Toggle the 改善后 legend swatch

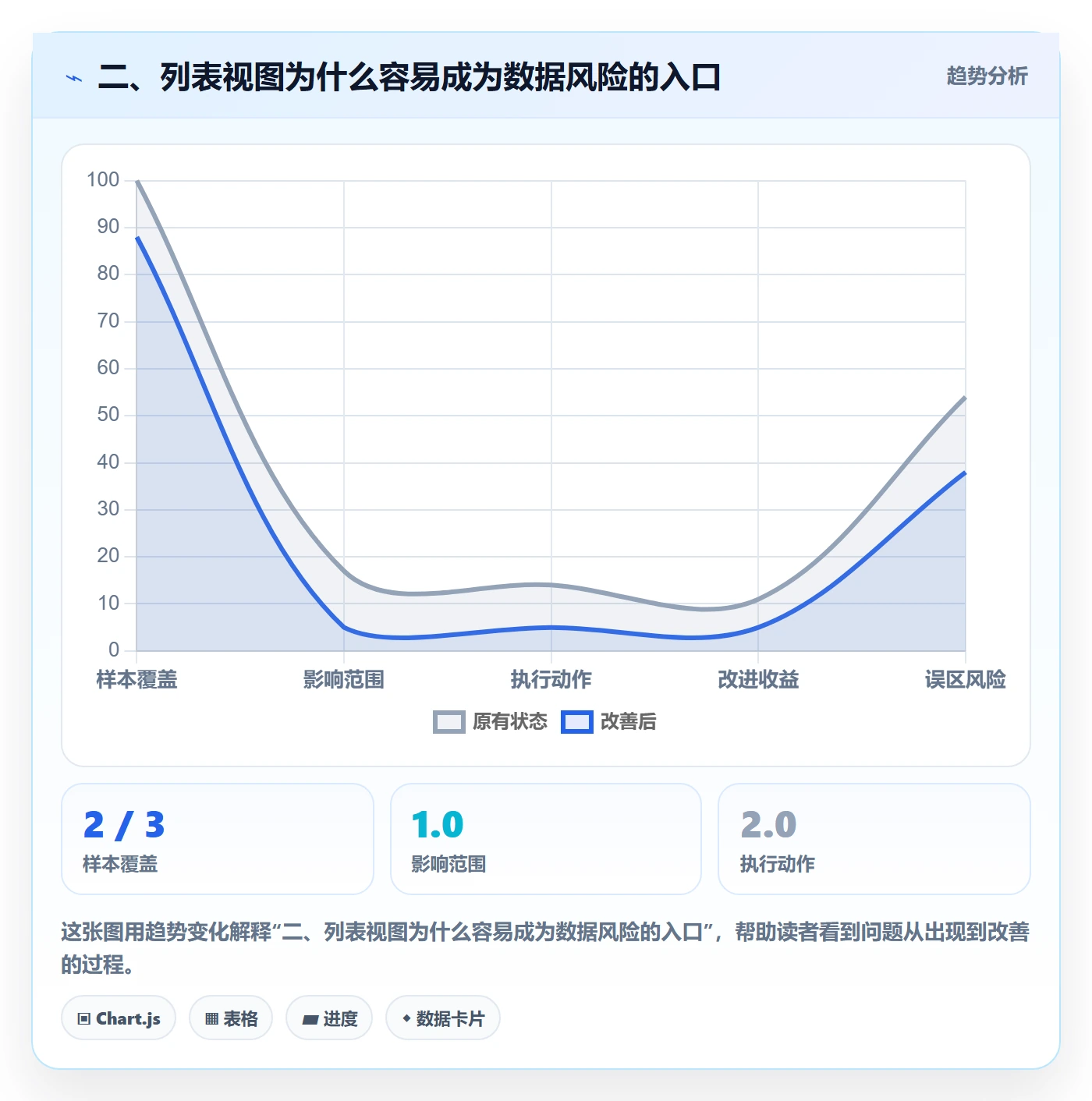[577, 722]
